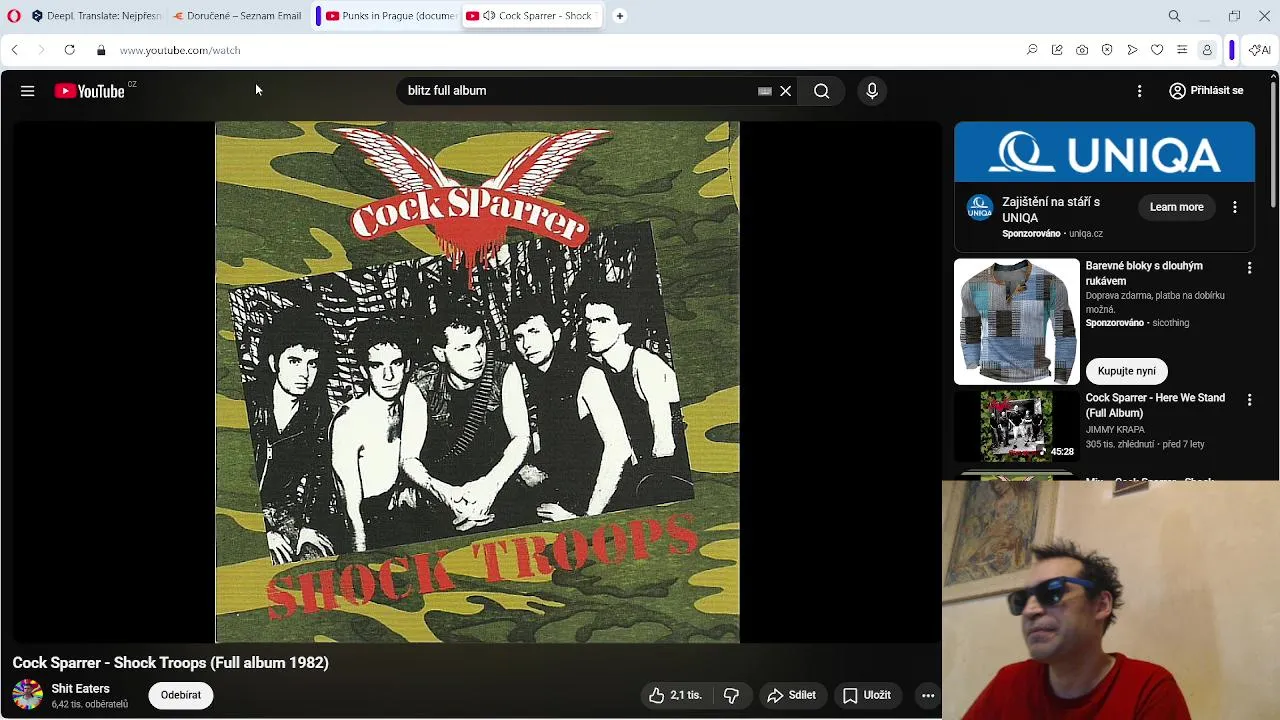Go to YouTube home via logo

pos(90,91)
